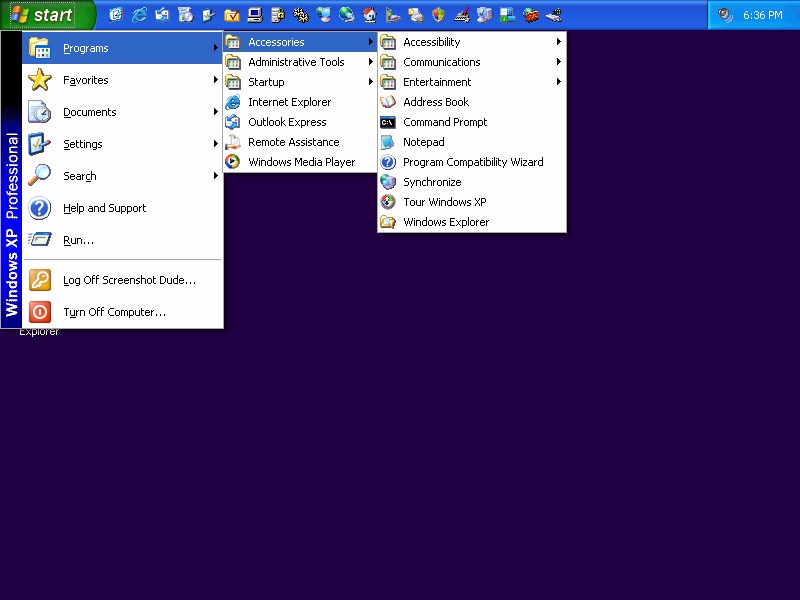Expand the Communications submenu

tap(441, 62)
